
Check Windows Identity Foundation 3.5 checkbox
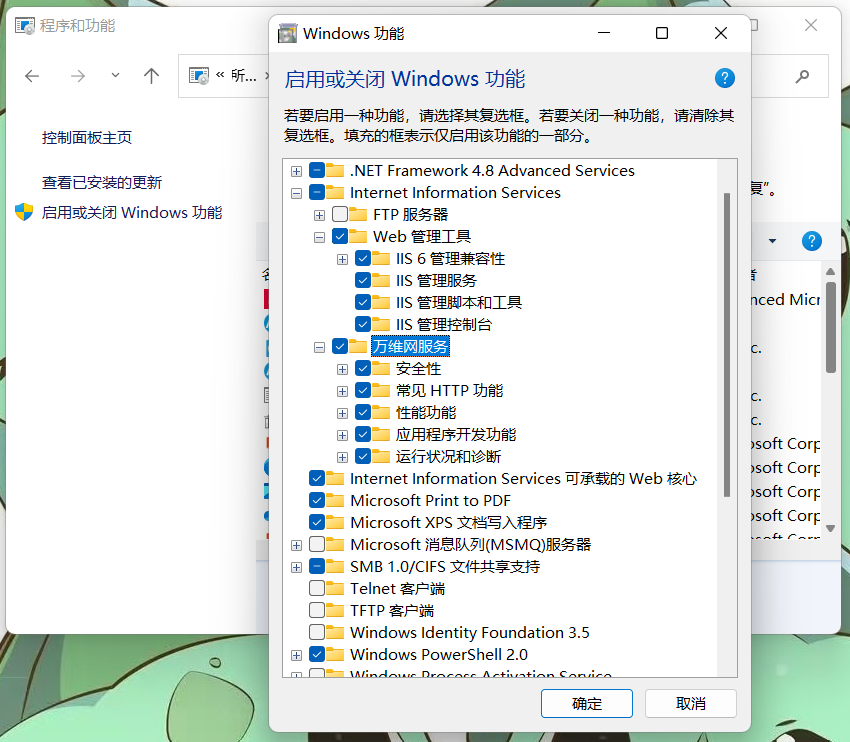(x=317, y=632)
